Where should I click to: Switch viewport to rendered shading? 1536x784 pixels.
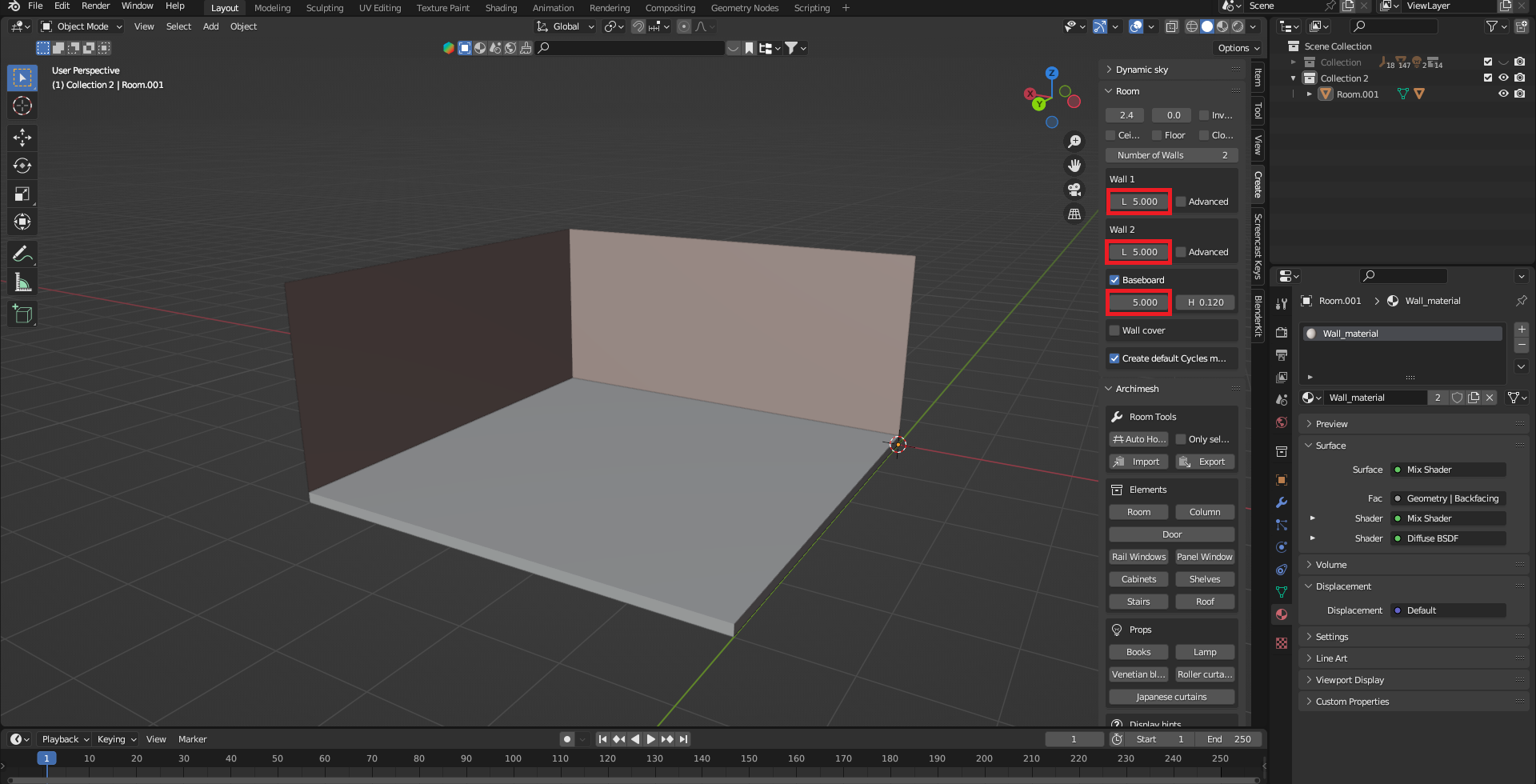coord(1238,26)
